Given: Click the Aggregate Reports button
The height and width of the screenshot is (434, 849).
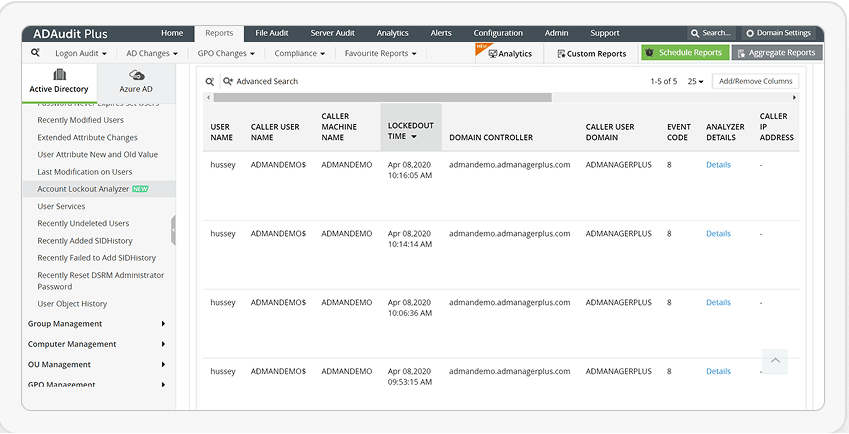Looking at the screenshot, I should tap(777, 52).
